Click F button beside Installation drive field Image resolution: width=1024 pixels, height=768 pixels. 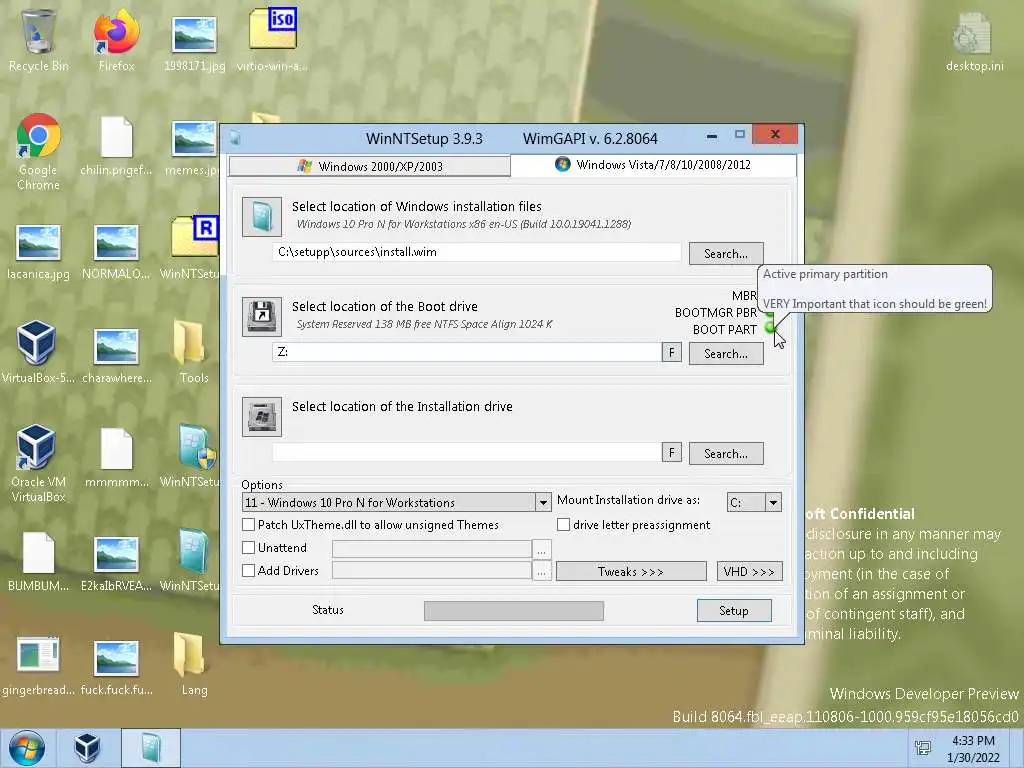(671, 453)
